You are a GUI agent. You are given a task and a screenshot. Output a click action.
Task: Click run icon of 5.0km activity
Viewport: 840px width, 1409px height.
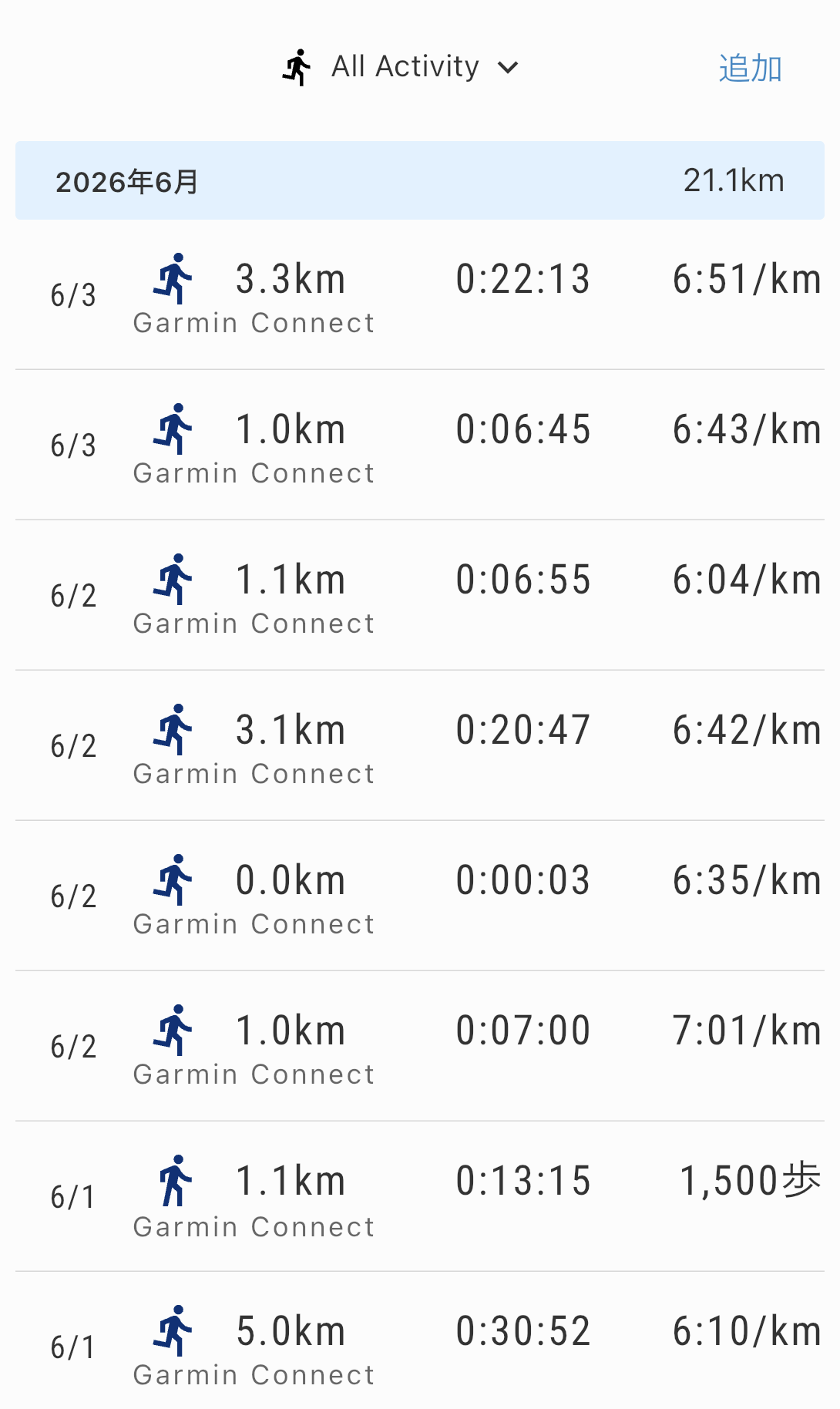pyautogui.click(x=173, y=1330)
